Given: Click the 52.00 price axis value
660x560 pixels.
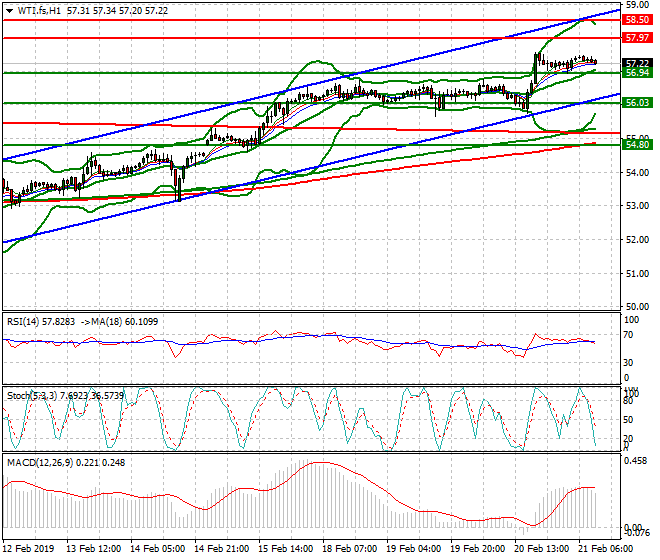Looking at the screenshot, I should (x=637, y=240).
